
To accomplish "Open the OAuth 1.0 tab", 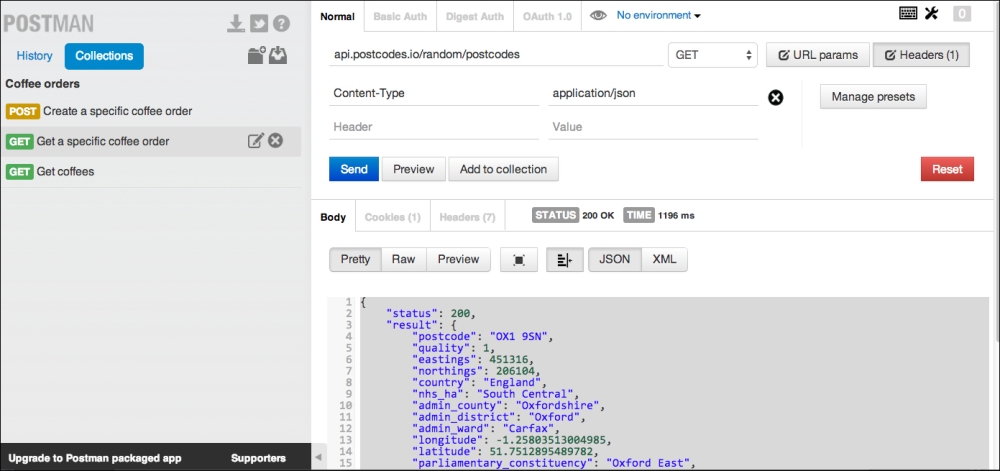I will 547,17.
